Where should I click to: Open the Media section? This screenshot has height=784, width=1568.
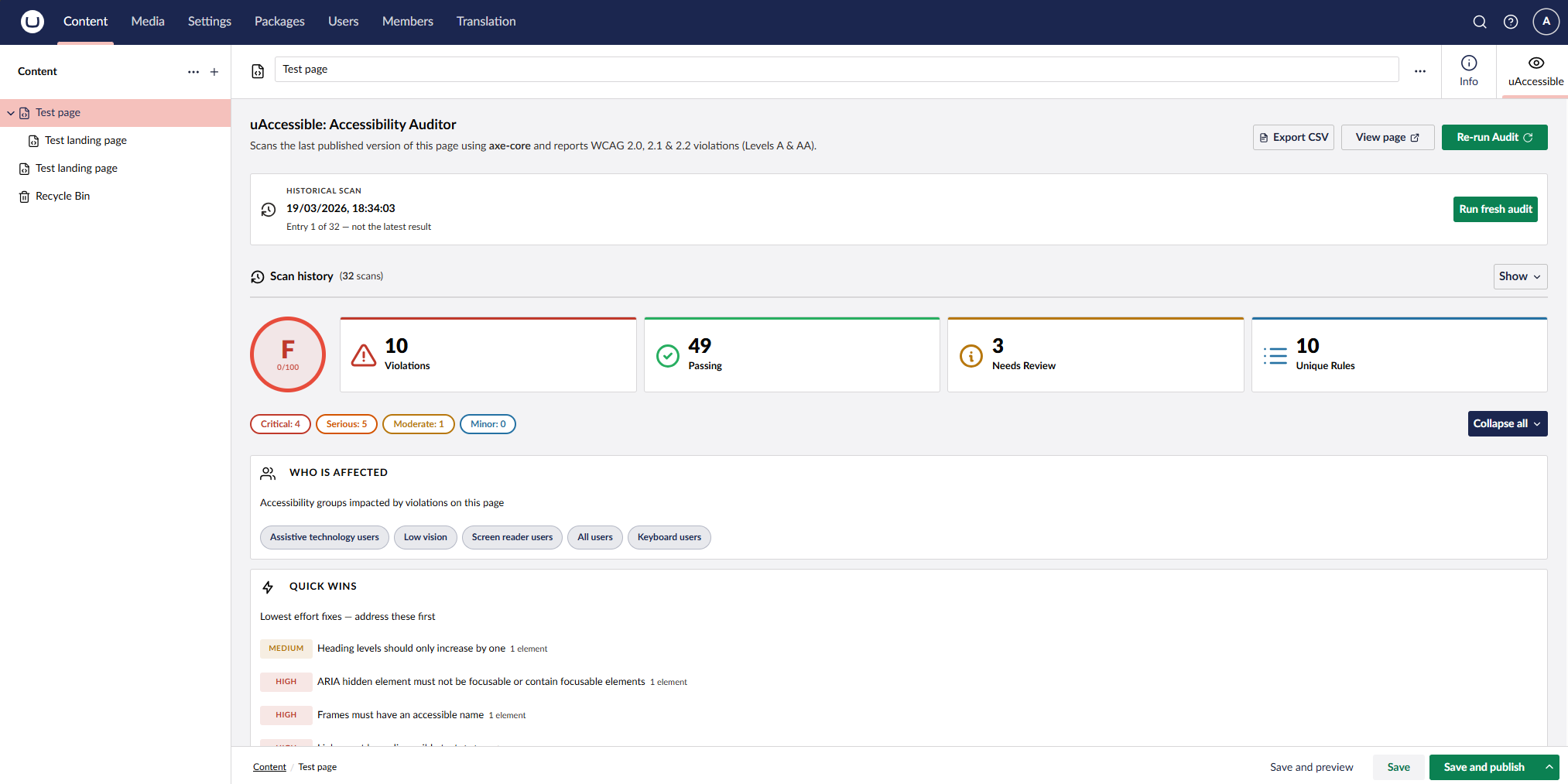click(x=148, y=22)
